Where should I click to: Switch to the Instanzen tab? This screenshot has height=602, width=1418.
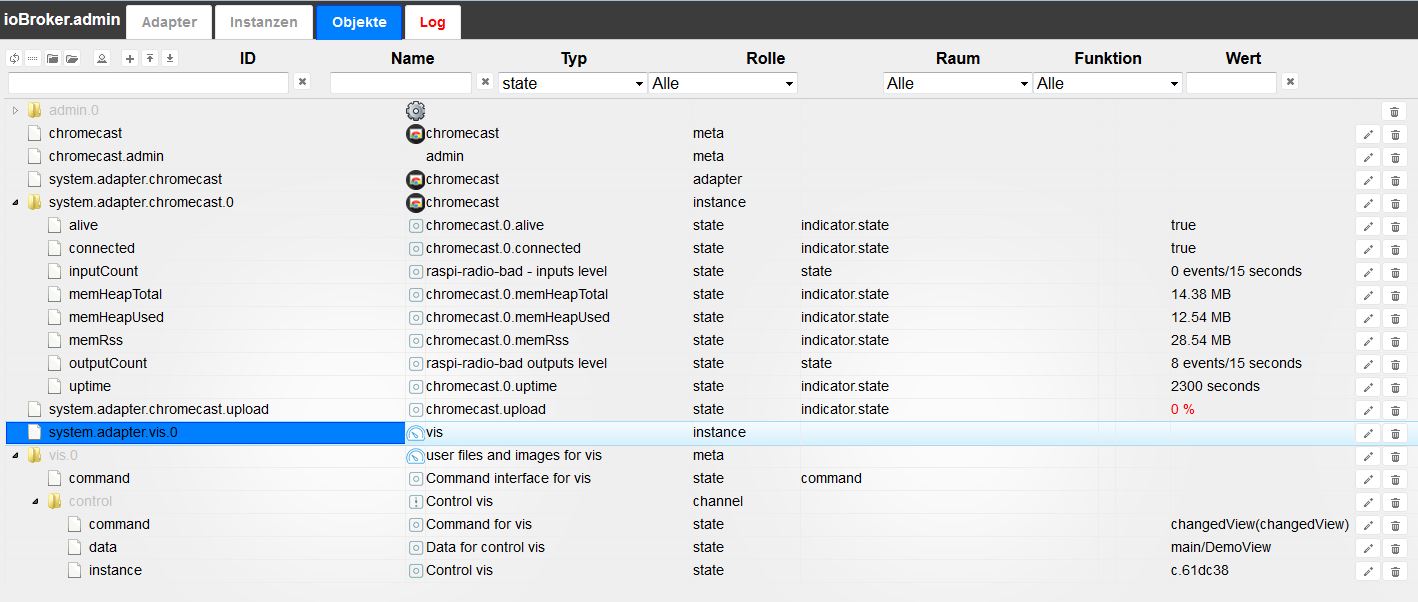point(263,22)
